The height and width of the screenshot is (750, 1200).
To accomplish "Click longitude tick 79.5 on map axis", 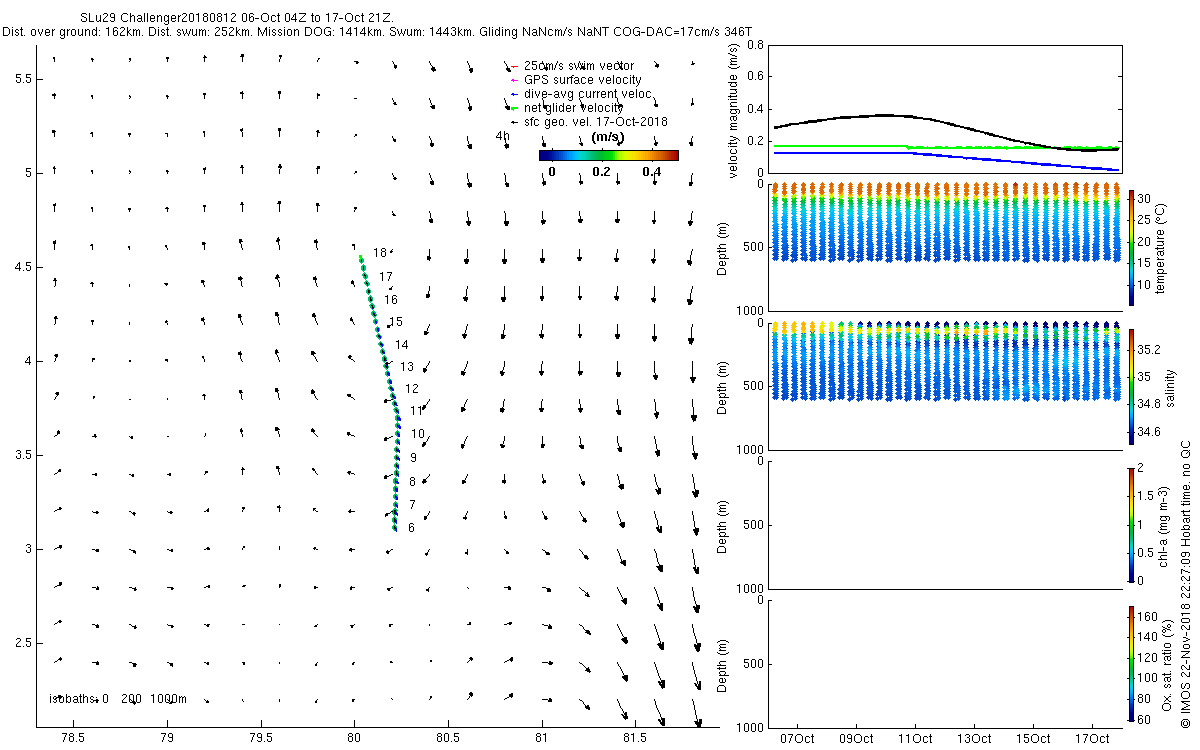I will pyautogui.click(x=261, y=739).
